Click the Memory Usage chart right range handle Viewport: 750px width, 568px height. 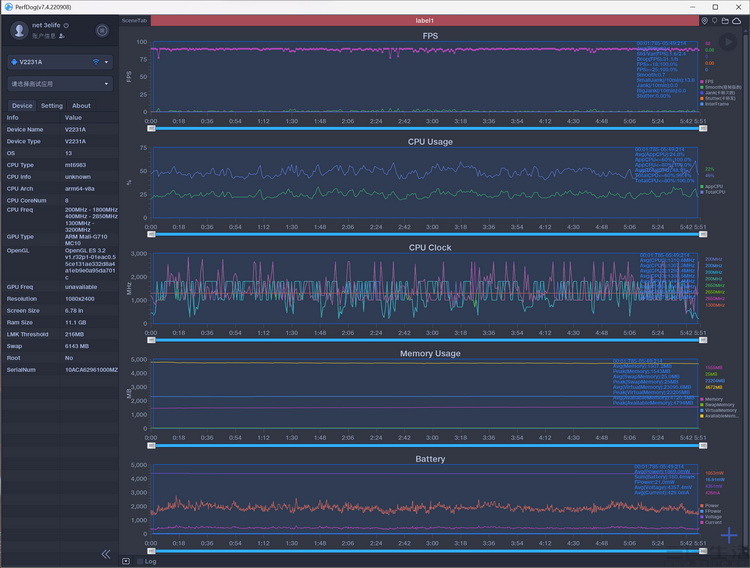tap(703, 445)
